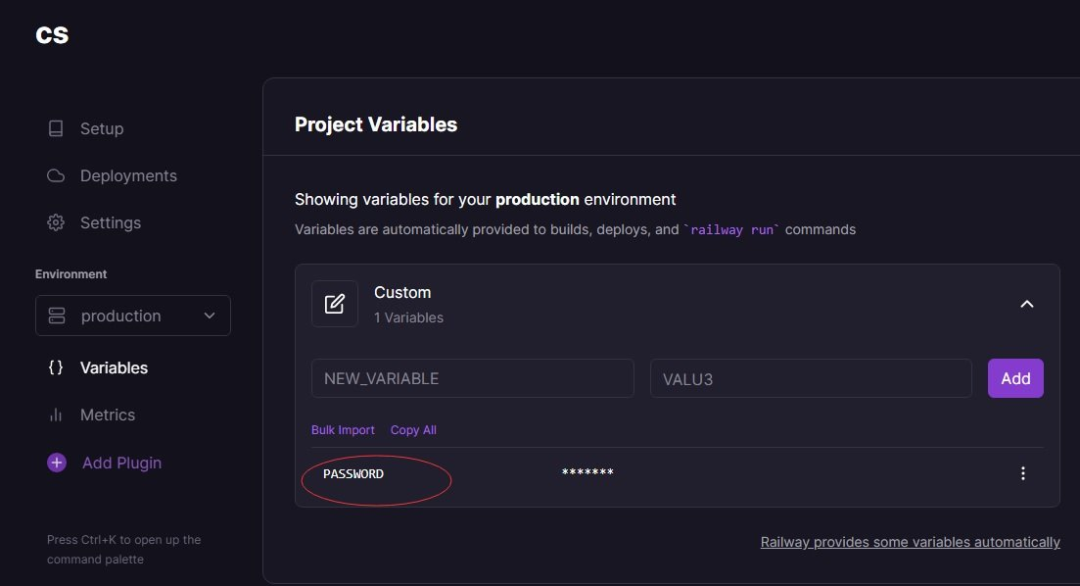
Task: Focus the NEW_VARIABLE name input field
Action: [472, 378]
